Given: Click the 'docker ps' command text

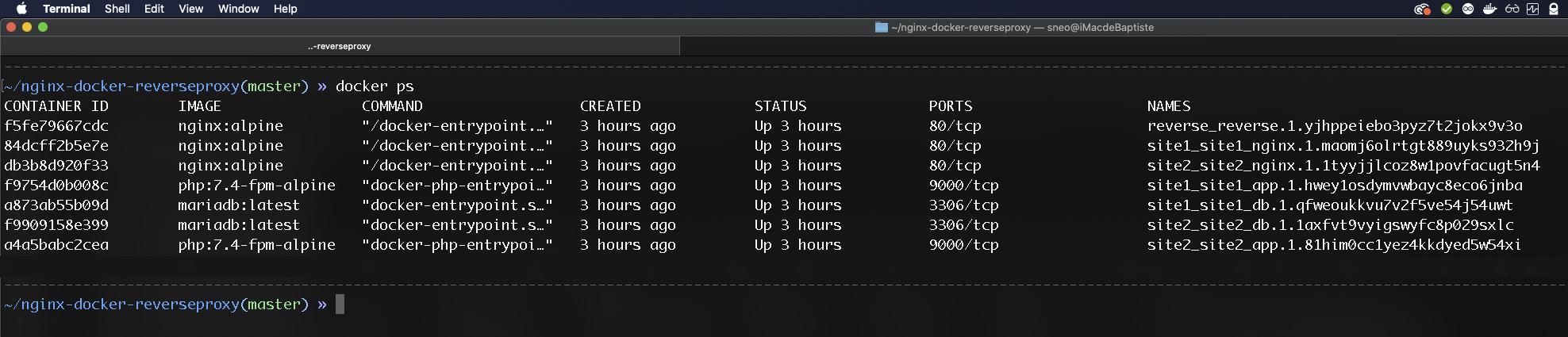Looking at the screenshot, I should [375, 86].
